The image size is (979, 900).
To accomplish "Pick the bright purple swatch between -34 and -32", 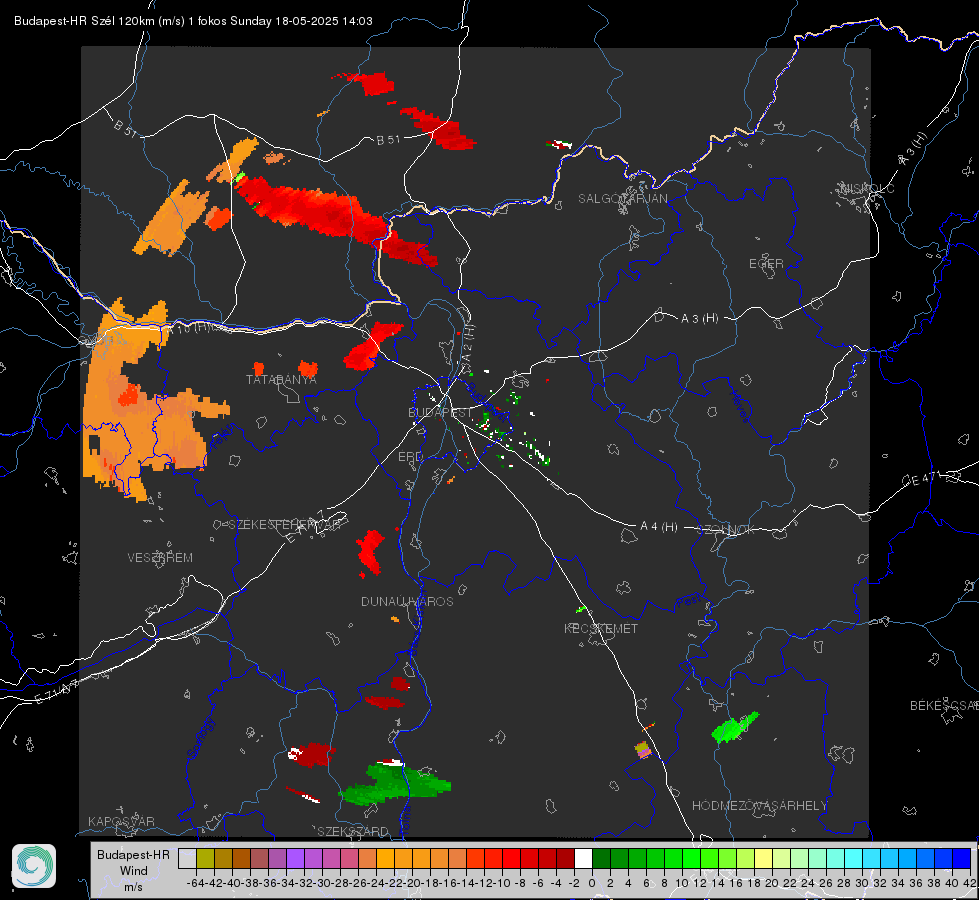I will [295, 858].
